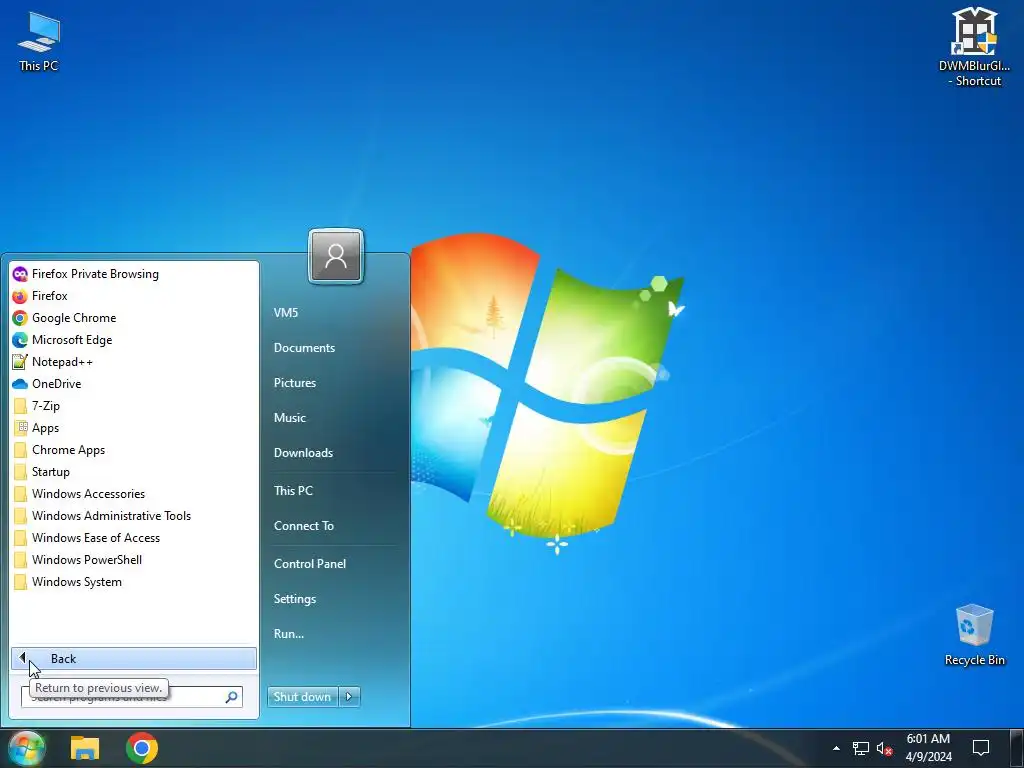This screenshot has height=768, width=1024.
Task: Open Downloads from the start menu
Action: pyautogui.click(x=304, y=453)
